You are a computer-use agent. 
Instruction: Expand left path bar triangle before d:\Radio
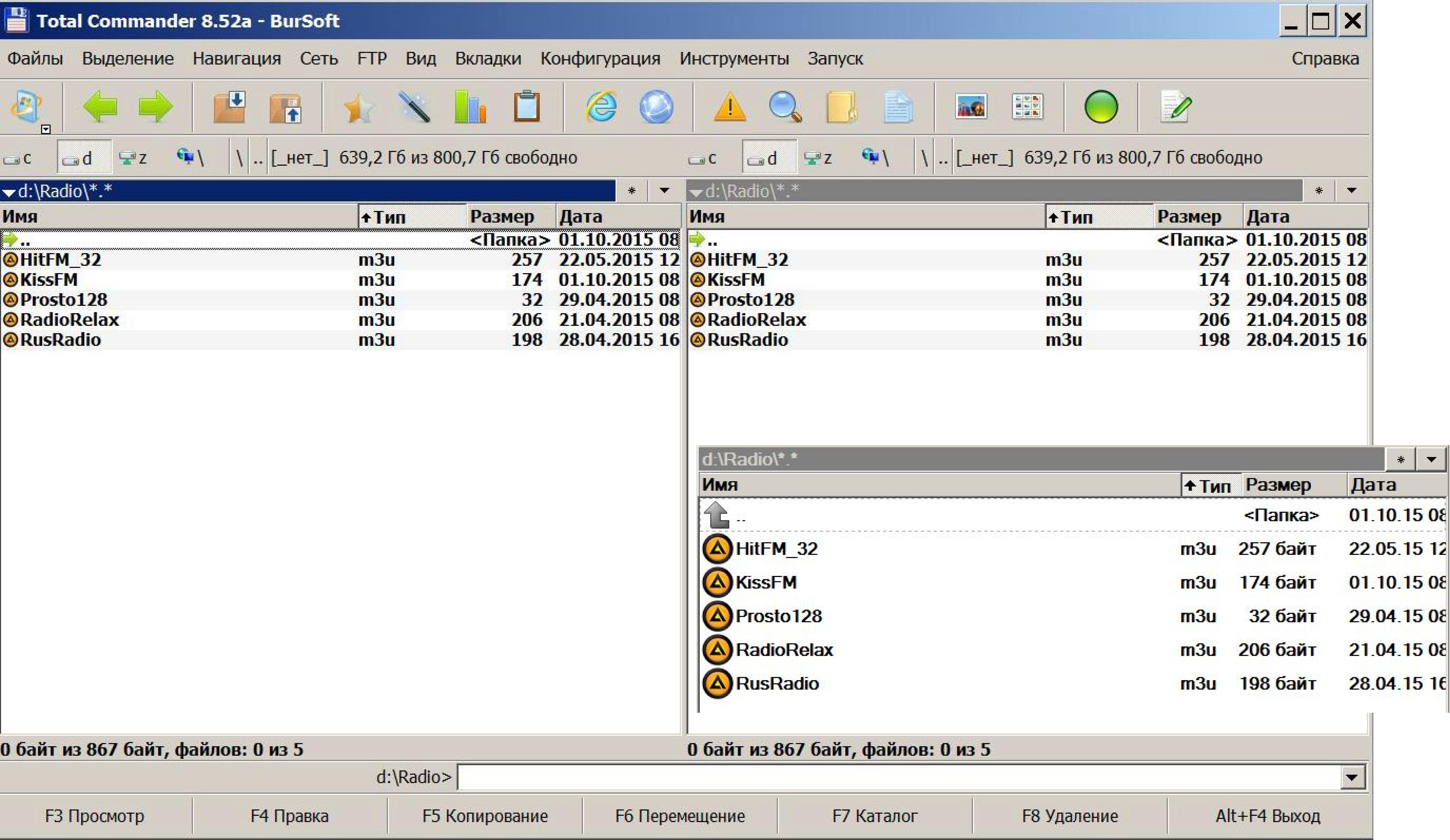(9, 192)
